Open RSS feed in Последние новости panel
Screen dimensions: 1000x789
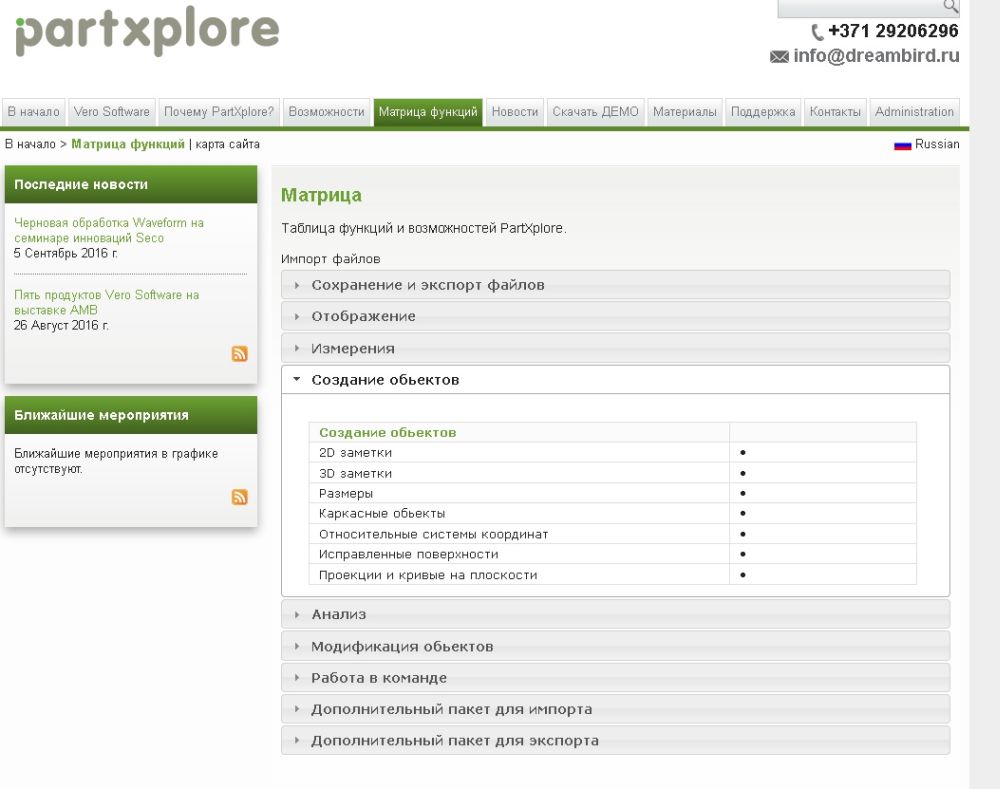click(x=240, y=353)
